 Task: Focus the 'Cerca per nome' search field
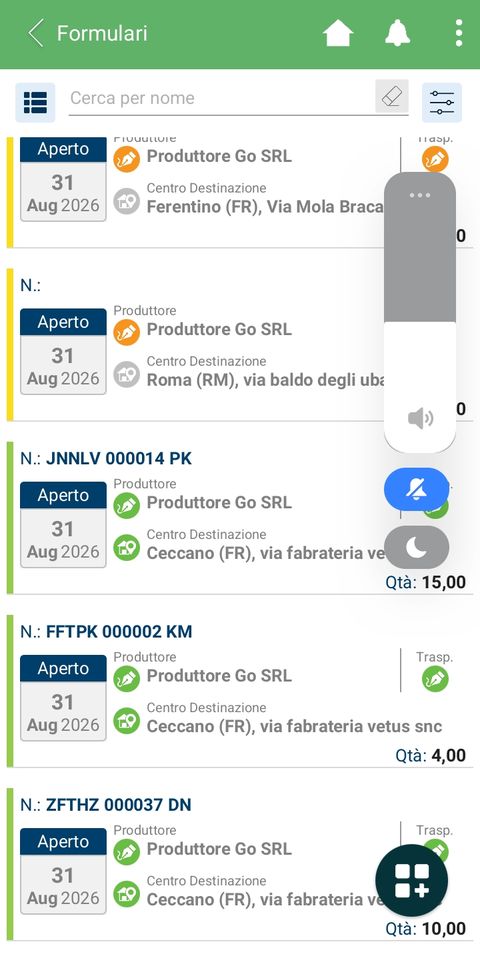pyautogui.click(x=221, y=98)
